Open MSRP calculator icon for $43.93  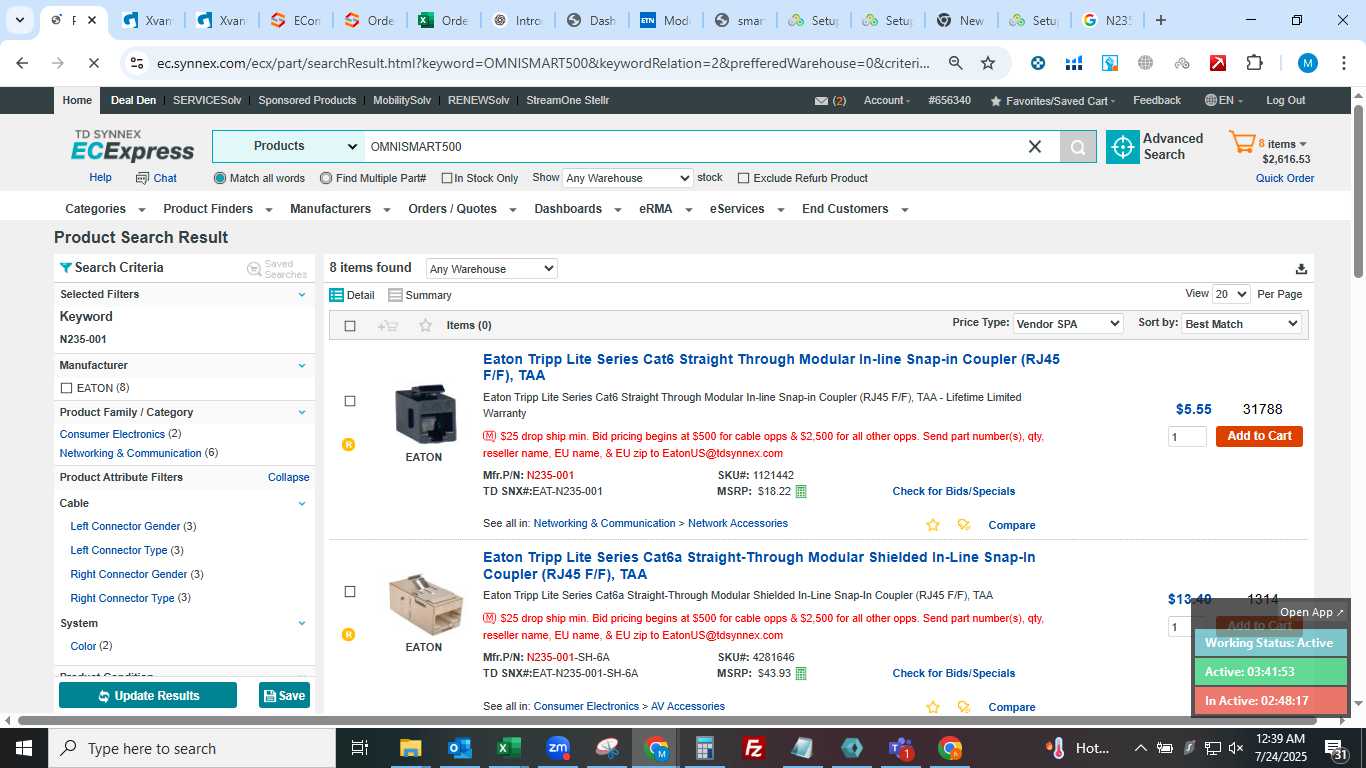(x=801, y=673)
